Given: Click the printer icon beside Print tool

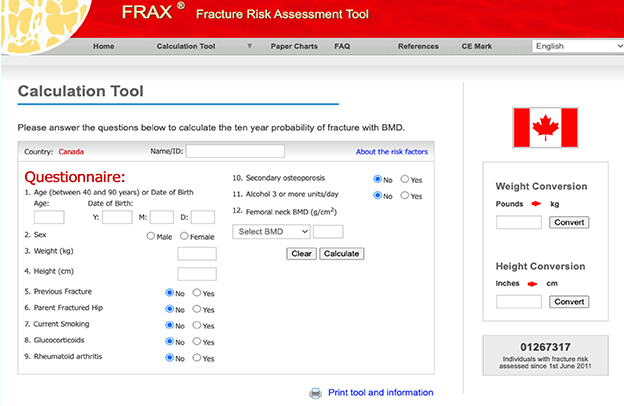Looking at the screenshot, I should click(x=315, y=393).
